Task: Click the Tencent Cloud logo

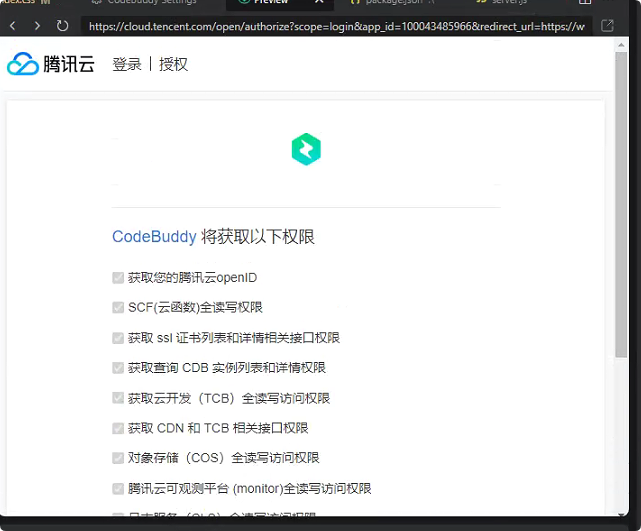Action: point(51,64)
